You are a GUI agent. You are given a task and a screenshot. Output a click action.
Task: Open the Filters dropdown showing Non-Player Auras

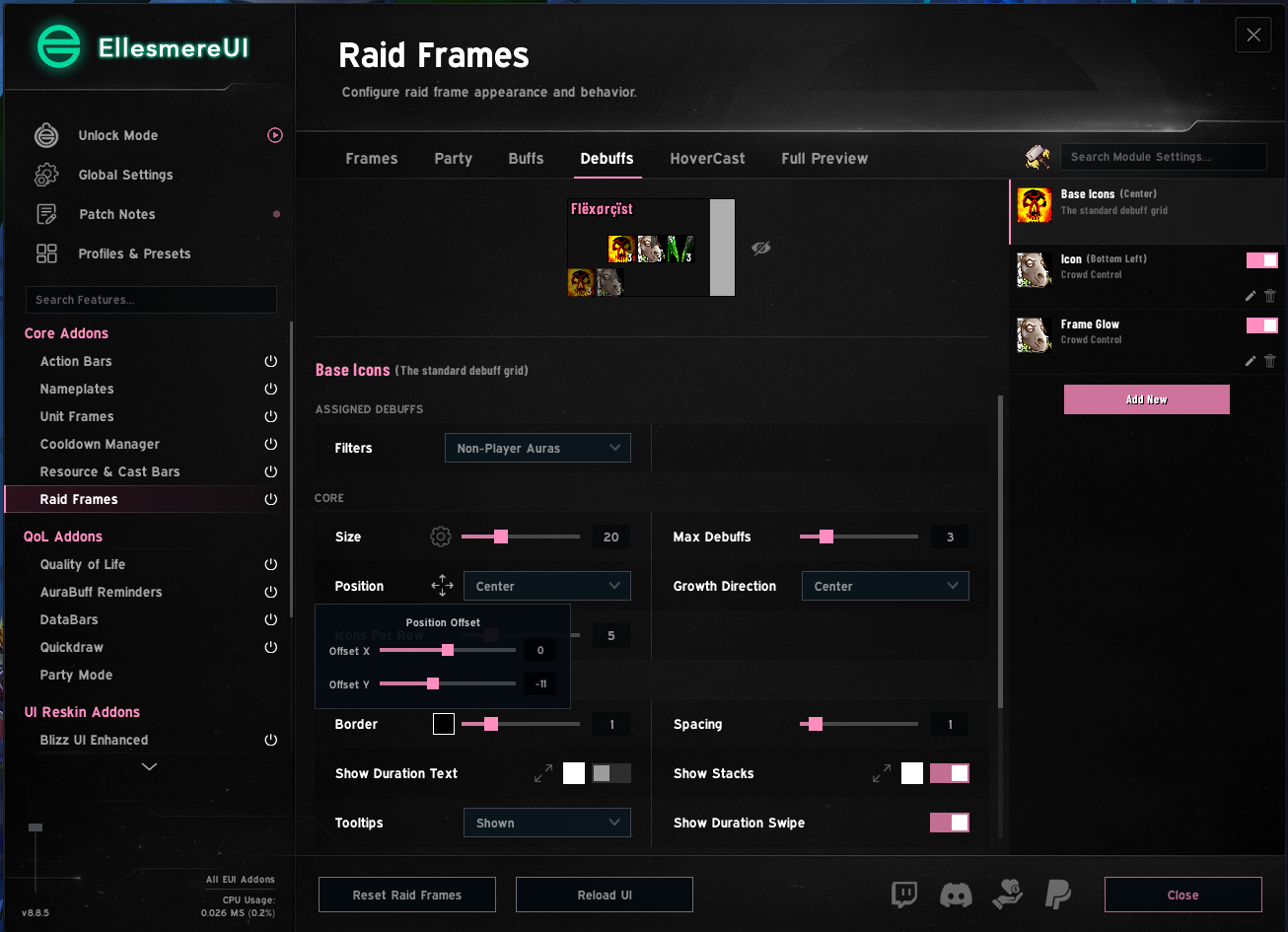tap(537, 448)
